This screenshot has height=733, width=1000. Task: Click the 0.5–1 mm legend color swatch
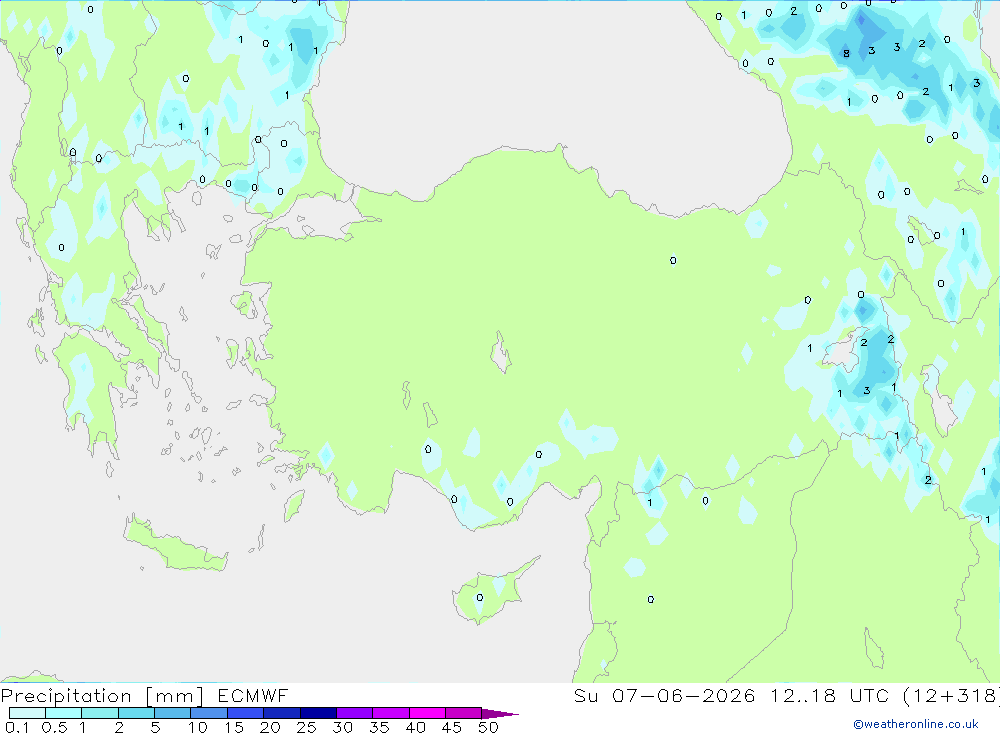[63, 713]
